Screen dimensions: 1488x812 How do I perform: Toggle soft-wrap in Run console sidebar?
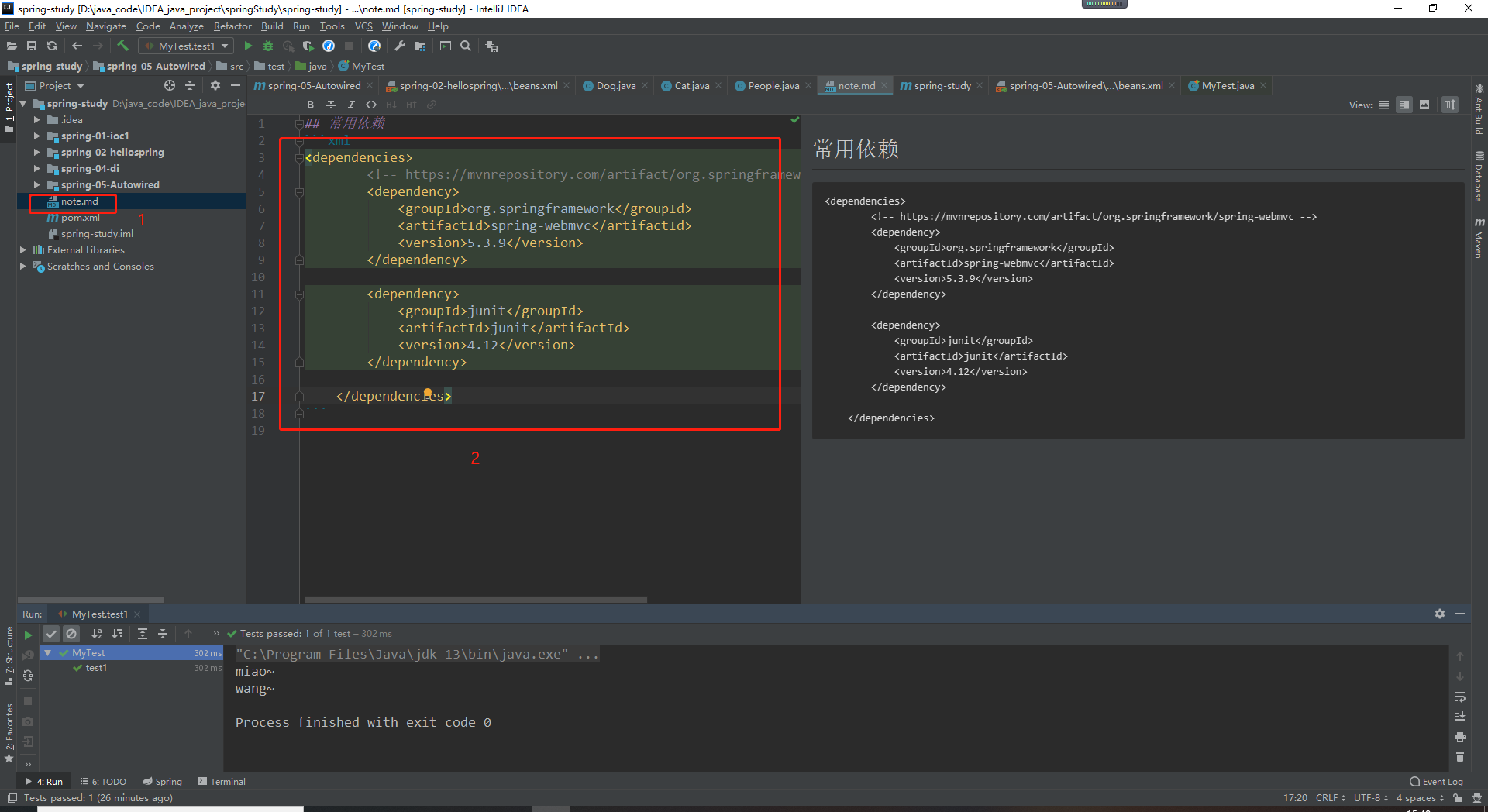point(1460,697)
